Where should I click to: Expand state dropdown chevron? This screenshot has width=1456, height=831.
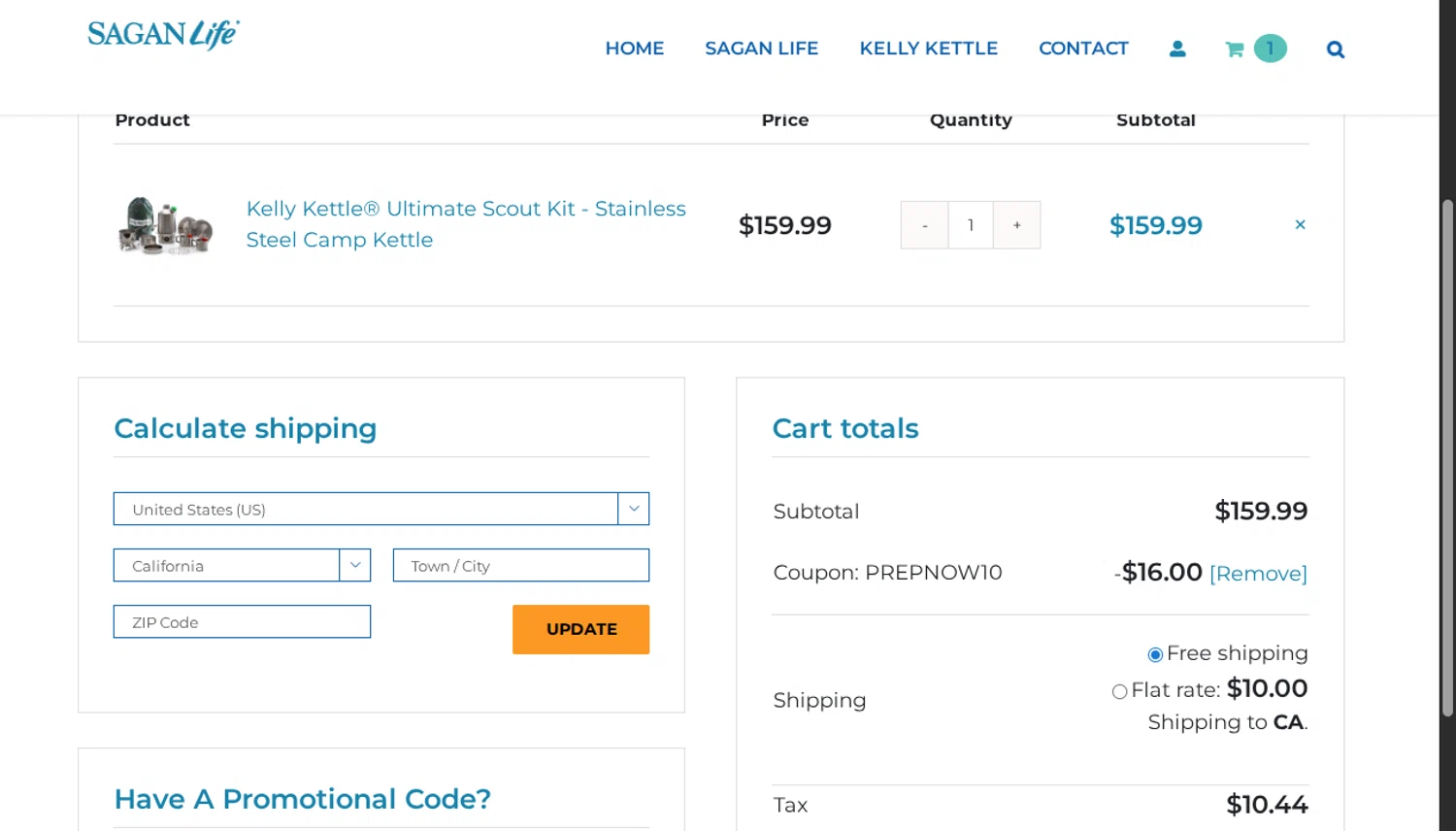[x=355, y=565]
